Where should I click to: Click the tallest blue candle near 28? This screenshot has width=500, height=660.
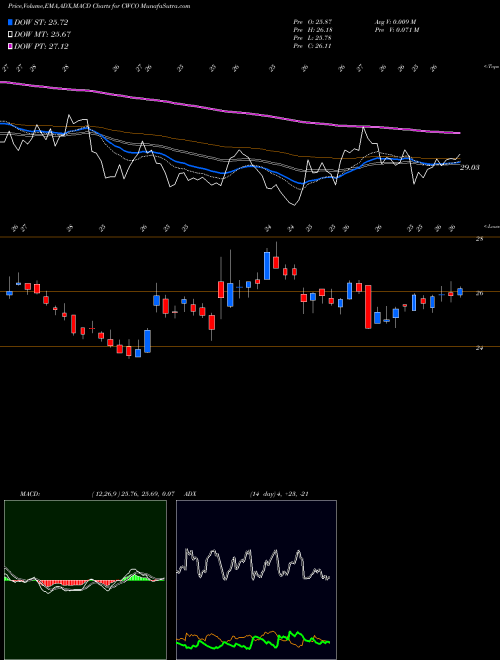(x=267, y=266)
